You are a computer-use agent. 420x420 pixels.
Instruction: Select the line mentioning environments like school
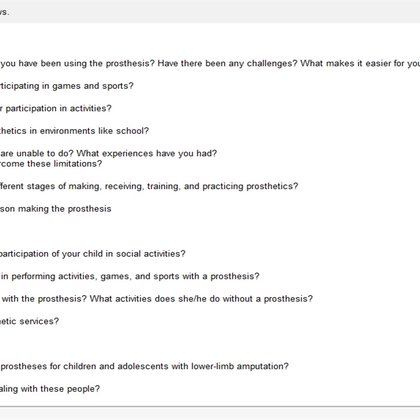pyautogui.click(x=74, y=131)
